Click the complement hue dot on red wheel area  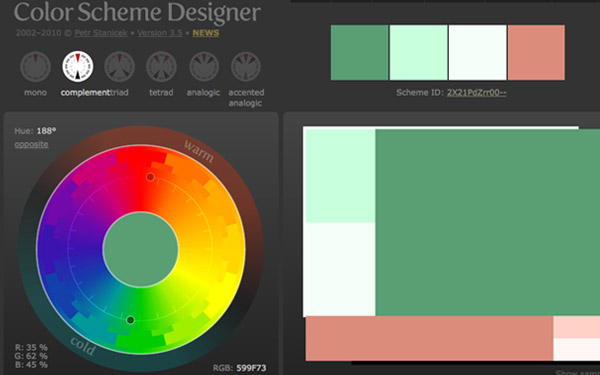pyautogui.click(x=150, y=177)
